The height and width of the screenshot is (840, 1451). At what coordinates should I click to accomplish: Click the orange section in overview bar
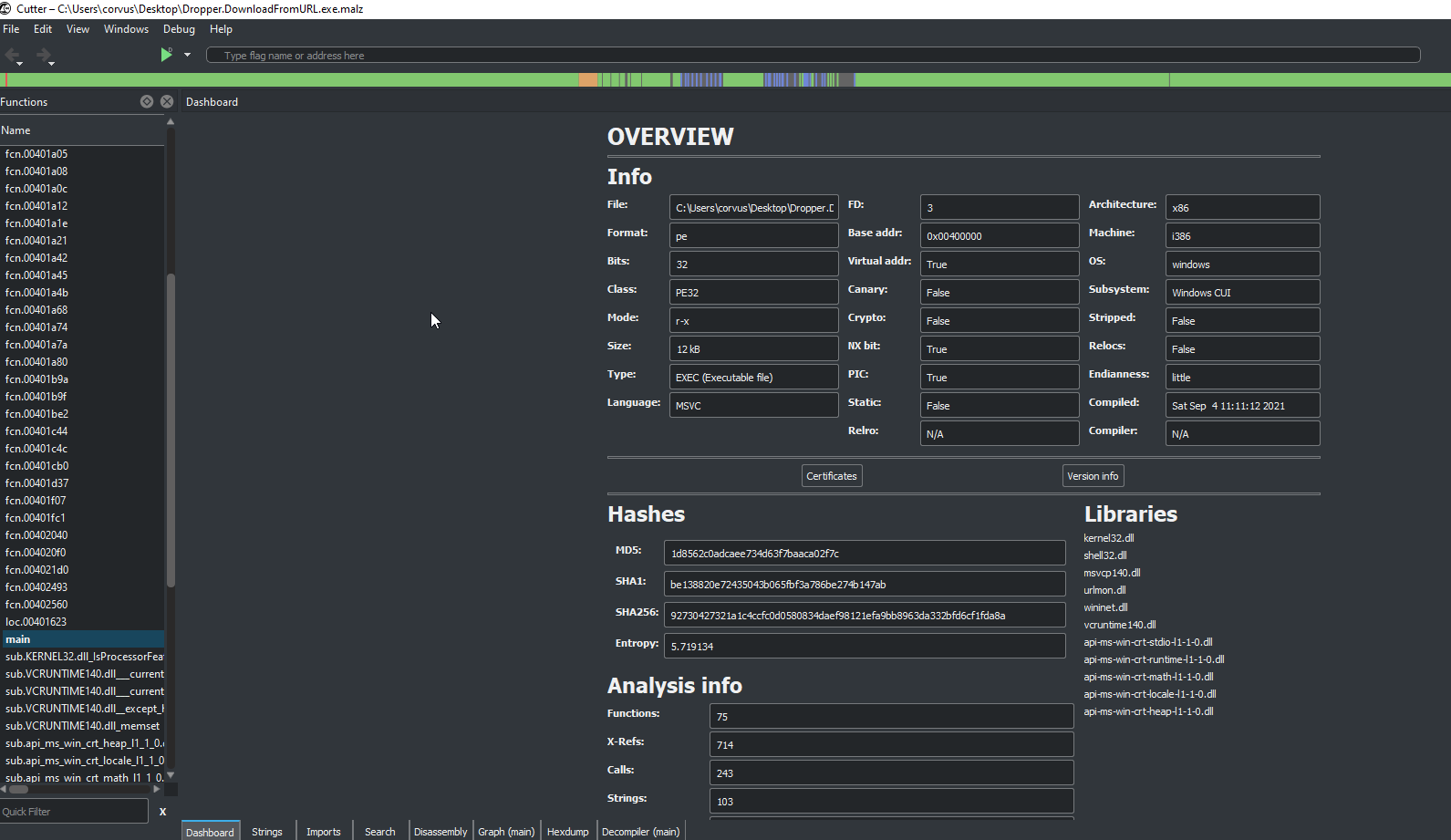[588, 80]
